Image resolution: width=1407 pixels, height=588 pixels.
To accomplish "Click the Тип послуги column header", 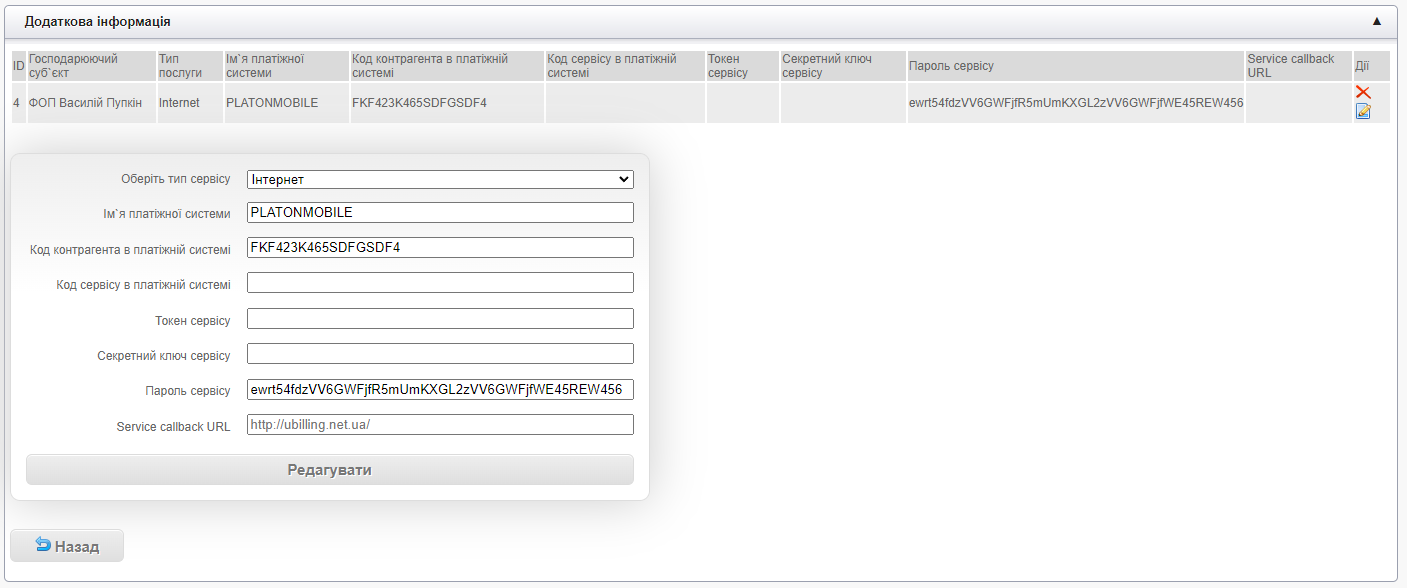I will click(180, 66).
